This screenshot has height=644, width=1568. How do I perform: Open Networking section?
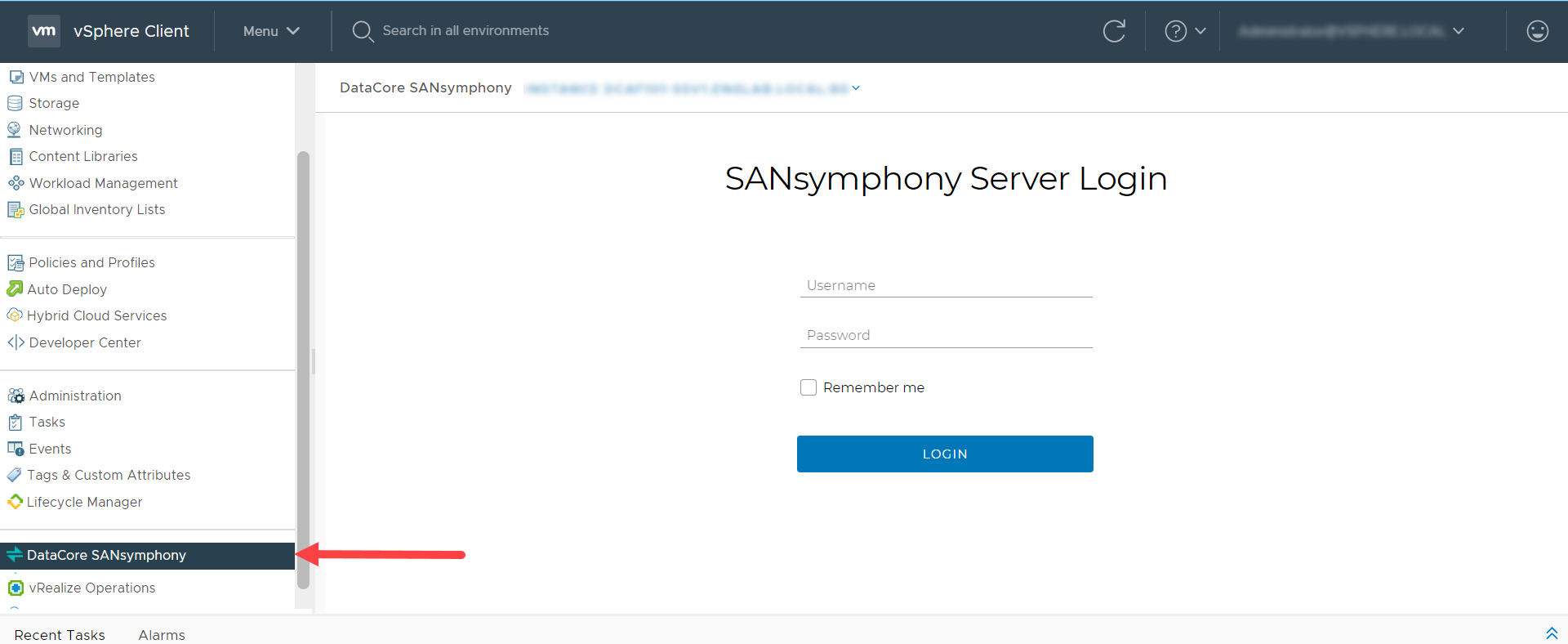[x=65, y=130]
